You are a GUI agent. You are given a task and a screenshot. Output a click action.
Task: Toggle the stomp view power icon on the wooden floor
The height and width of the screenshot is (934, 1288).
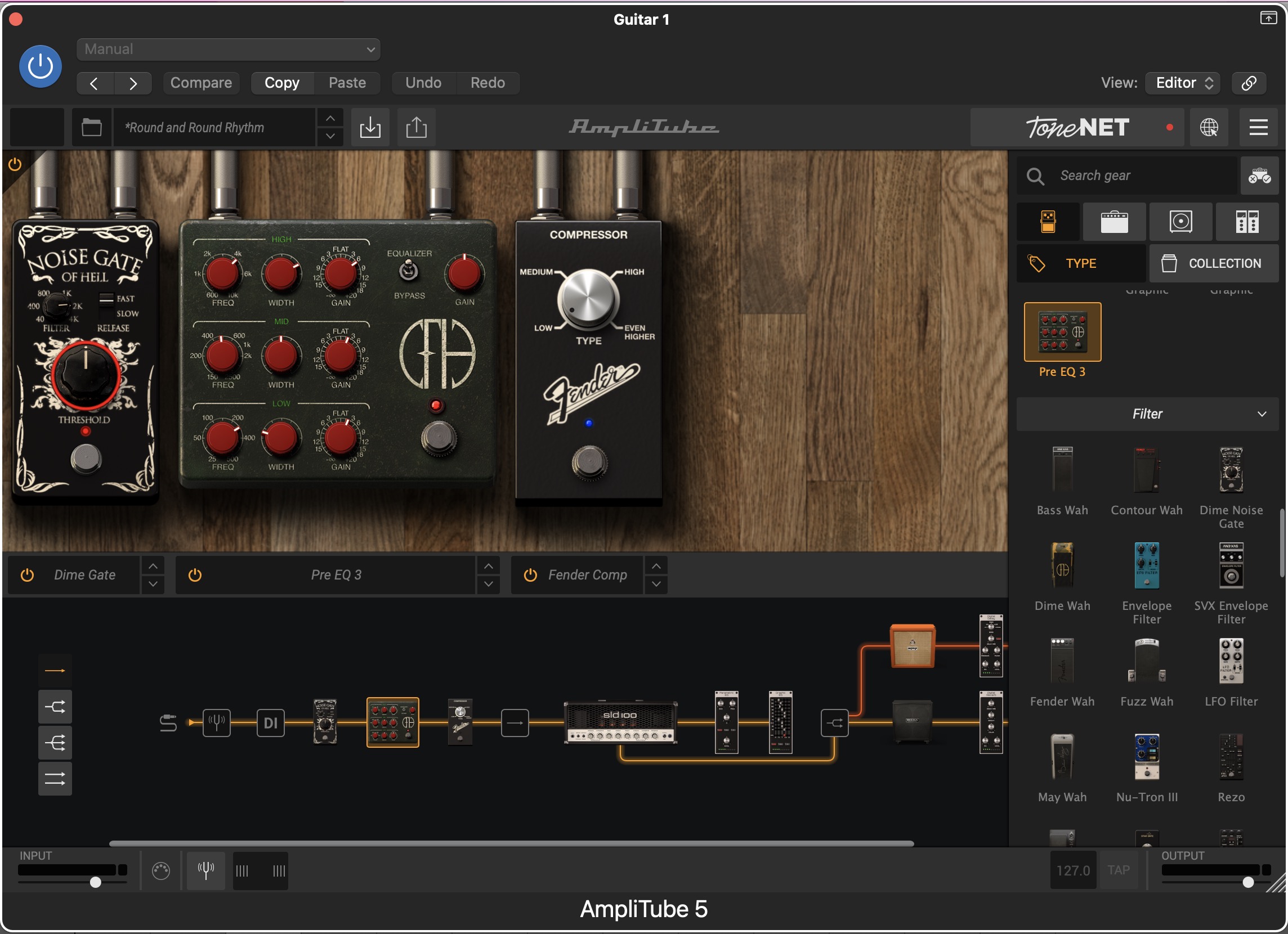coord(15,165)
